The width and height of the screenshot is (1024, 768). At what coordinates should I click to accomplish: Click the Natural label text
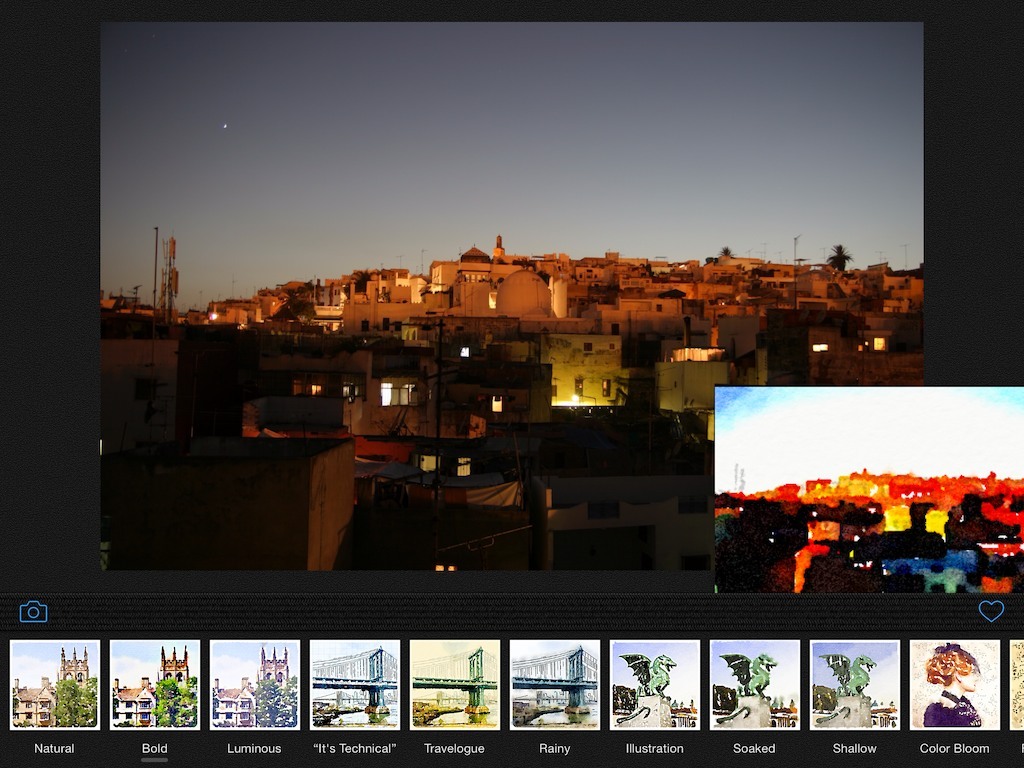click(x=54, y=748)
